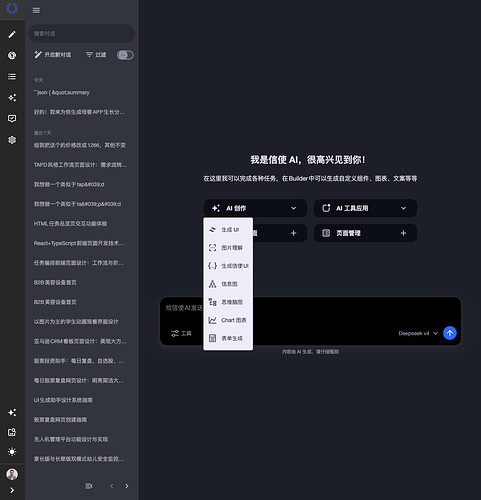This screenshot has width=481, height=500.
Task: Click the line chart icon for Chart 图表
Action: [x=212, y=320]
